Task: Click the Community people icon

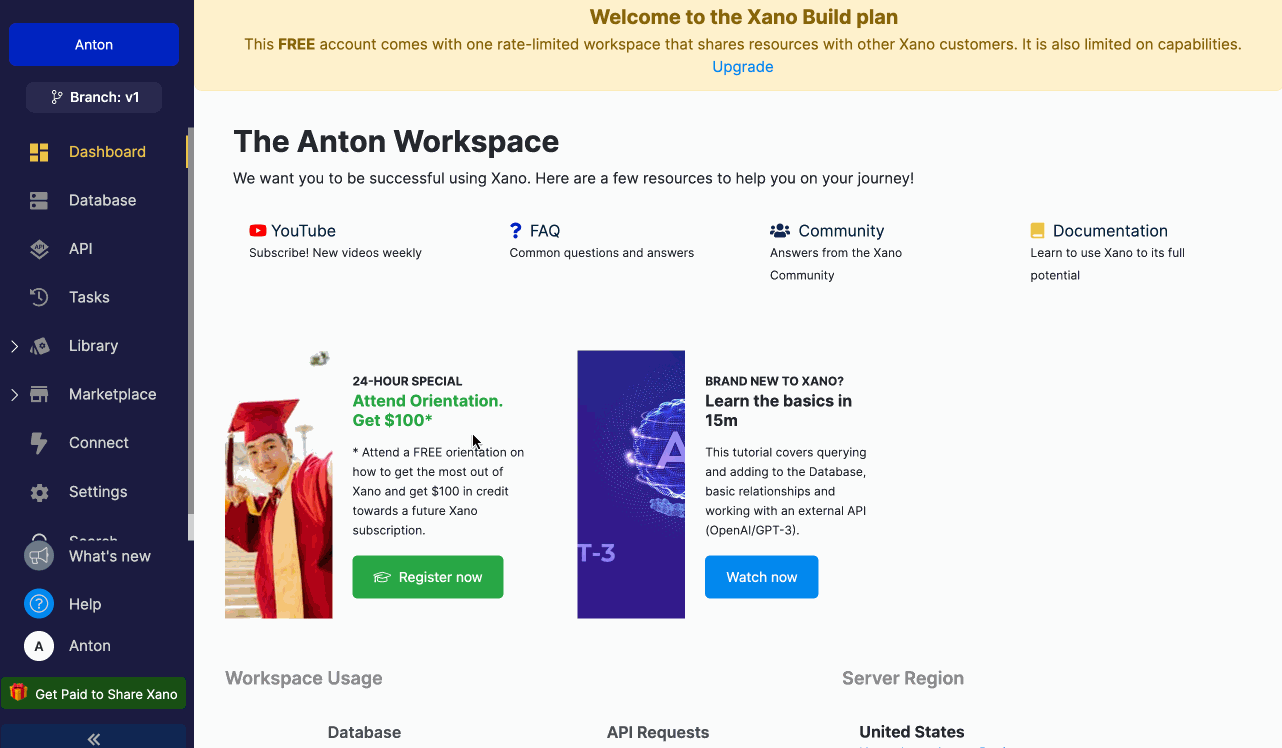Action: click(780, 231)
